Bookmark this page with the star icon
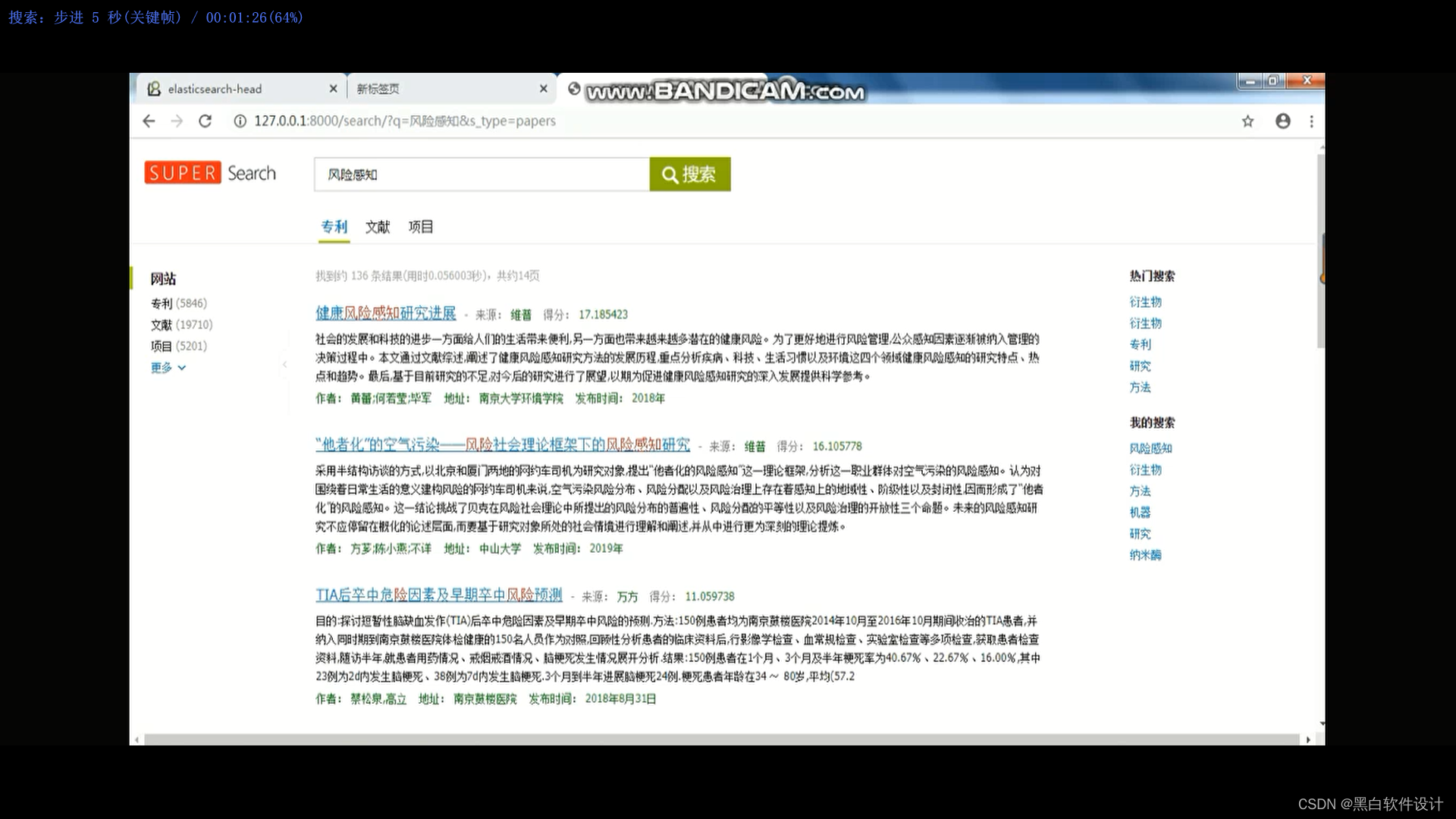The height and width of the screenshot is (819, 1456). (1247, 121)
